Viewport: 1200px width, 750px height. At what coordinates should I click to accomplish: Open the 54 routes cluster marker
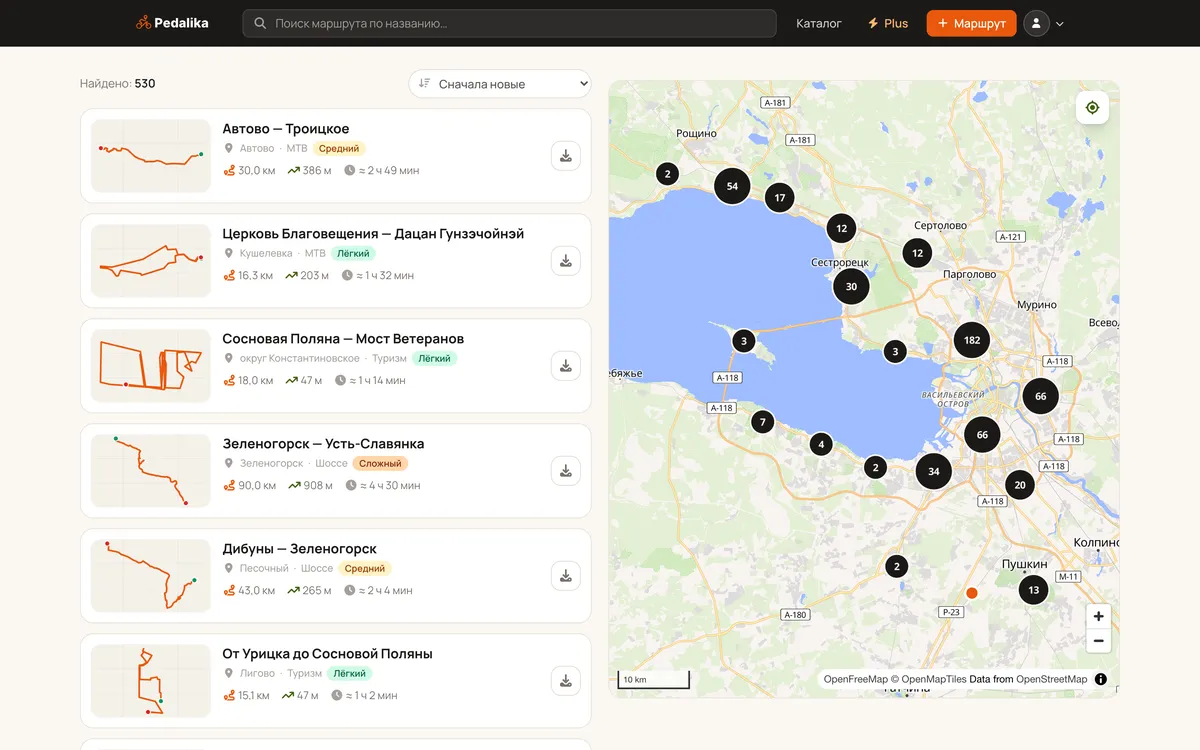point(732,186)
